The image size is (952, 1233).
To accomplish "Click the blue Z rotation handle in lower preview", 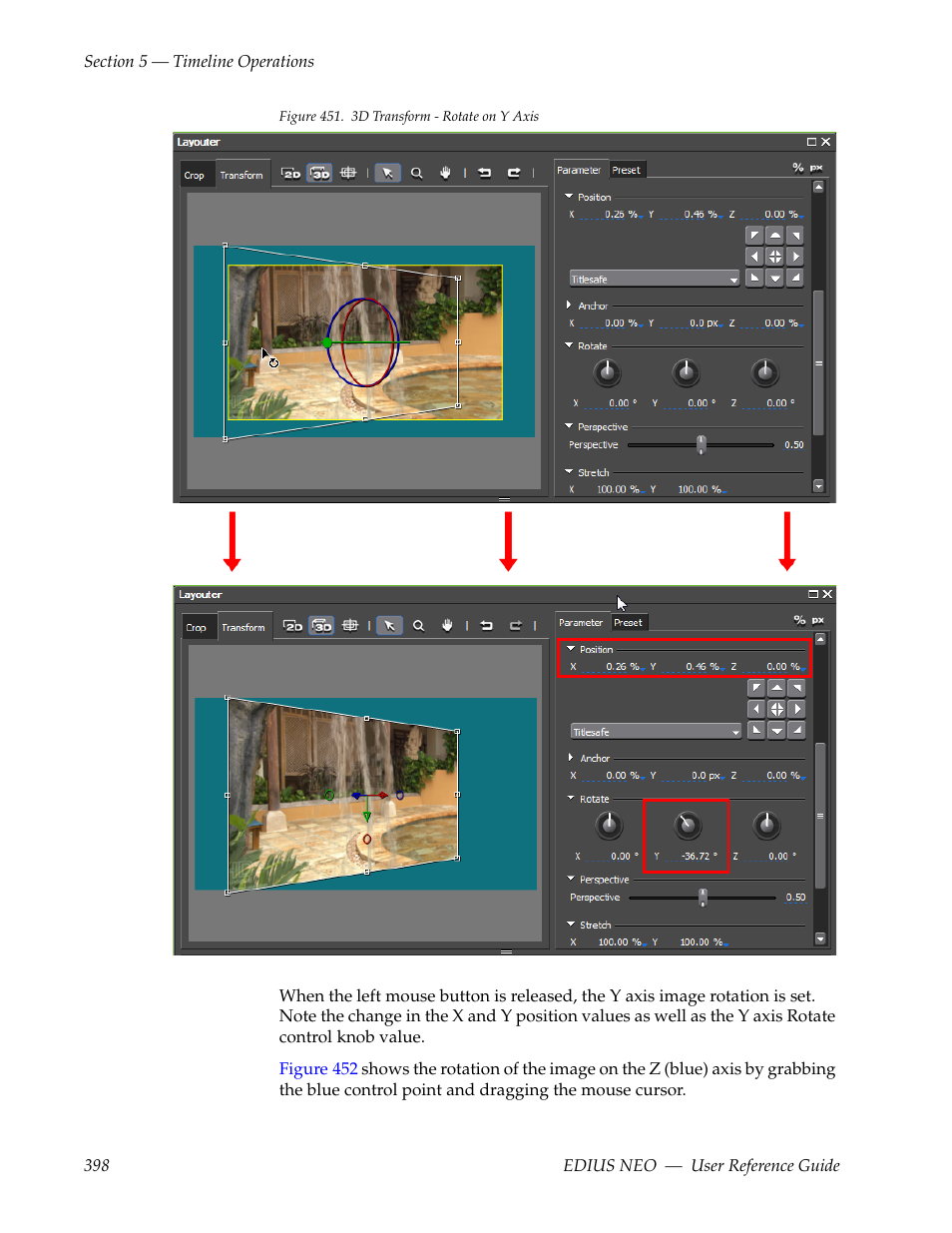I will click(x=400, y=795).
